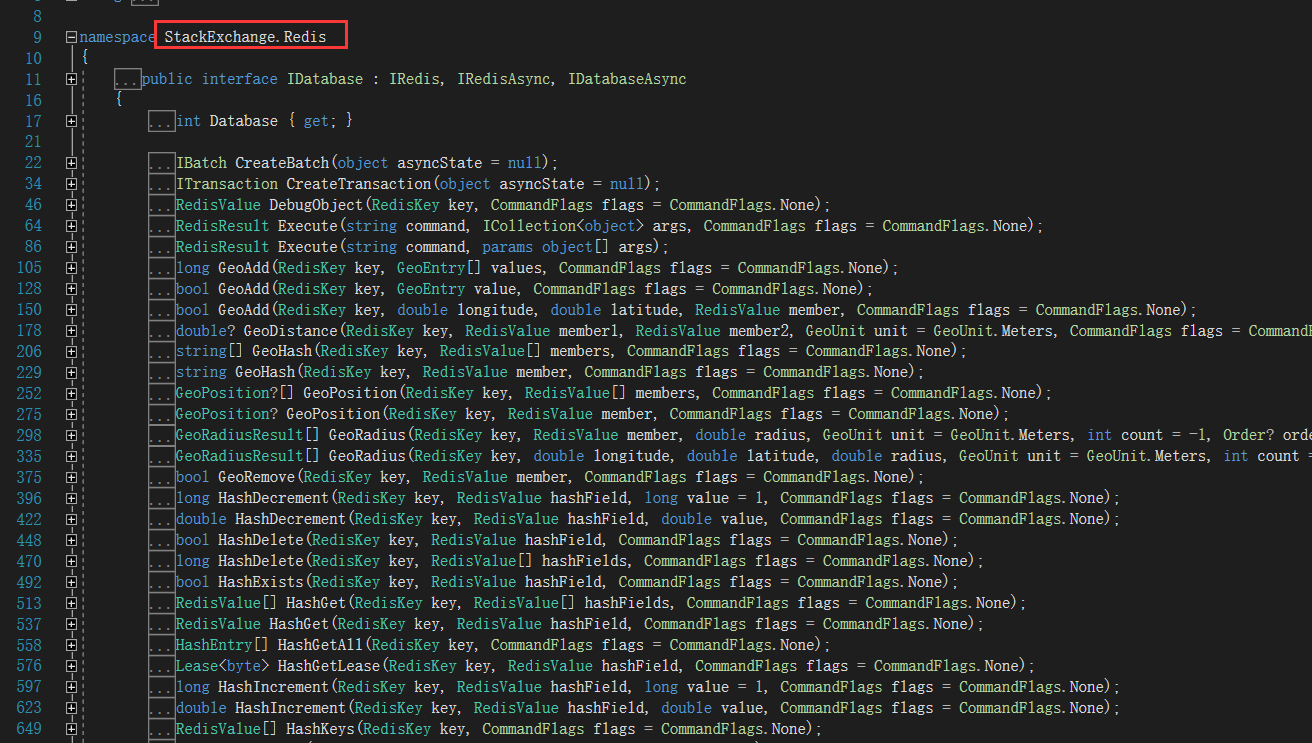Expand plus box on GeoDistance line 178
This screenshot has width=1312, height=743.
[71, 331]
